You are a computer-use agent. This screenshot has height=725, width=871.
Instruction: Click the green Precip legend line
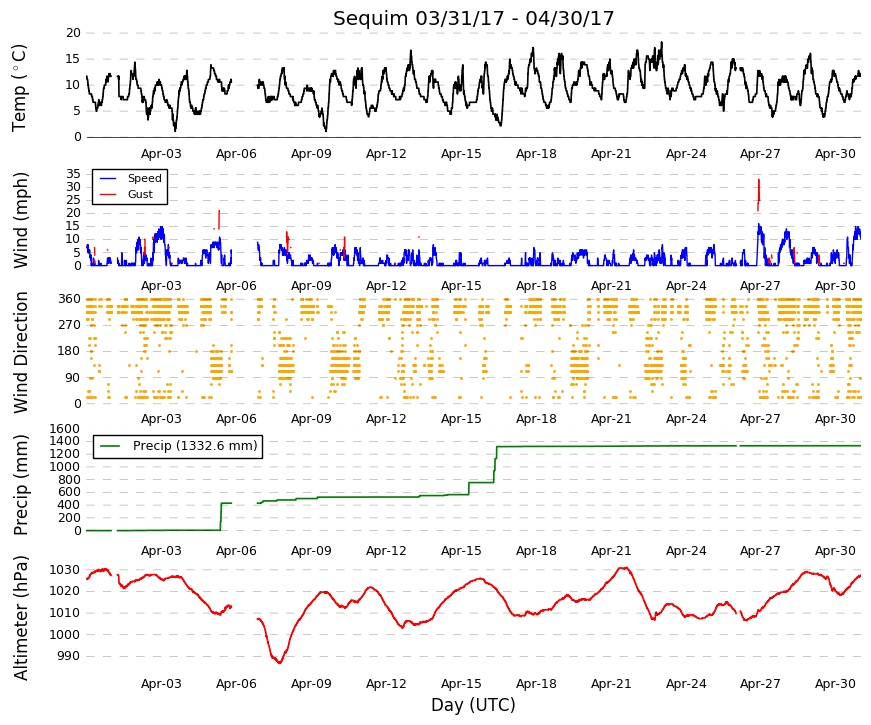[110, 446]
